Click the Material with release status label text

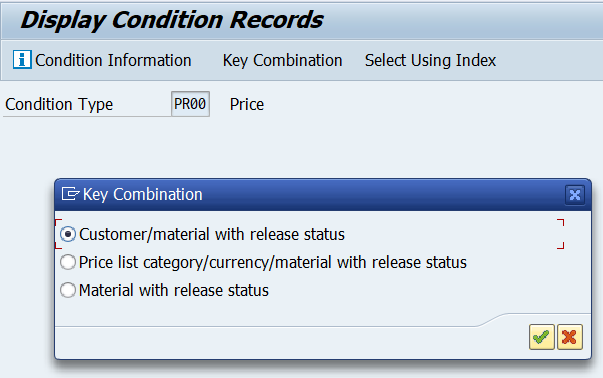pyautogui.click(x=174, y=290)
